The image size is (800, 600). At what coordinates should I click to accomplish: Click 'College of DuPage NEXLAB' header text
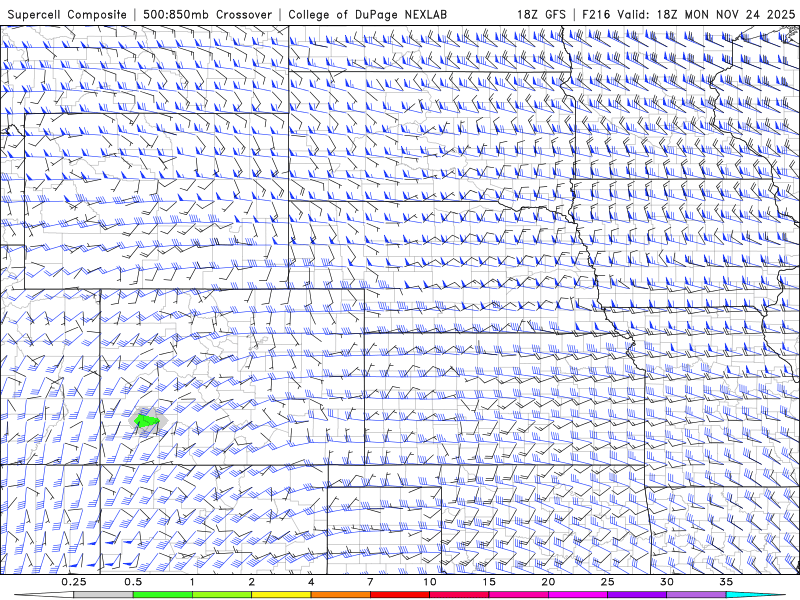(367, 15)
